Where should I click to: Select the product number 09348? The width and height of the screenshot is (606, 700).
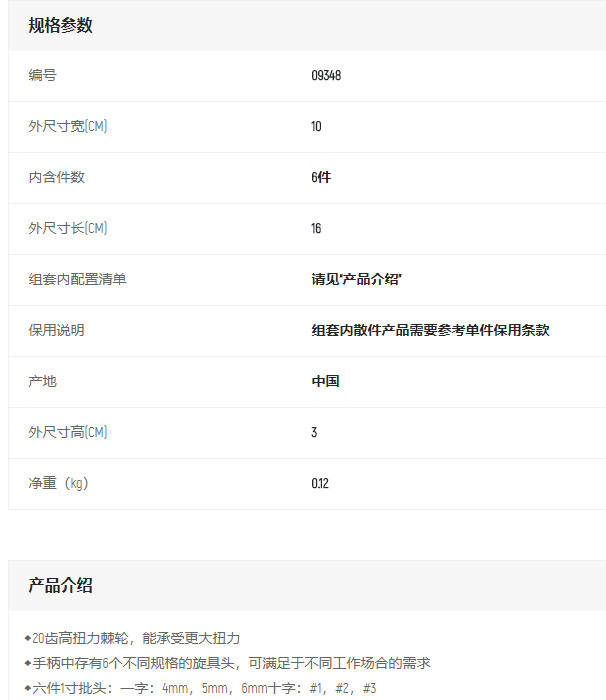click(x=326, y=76)
